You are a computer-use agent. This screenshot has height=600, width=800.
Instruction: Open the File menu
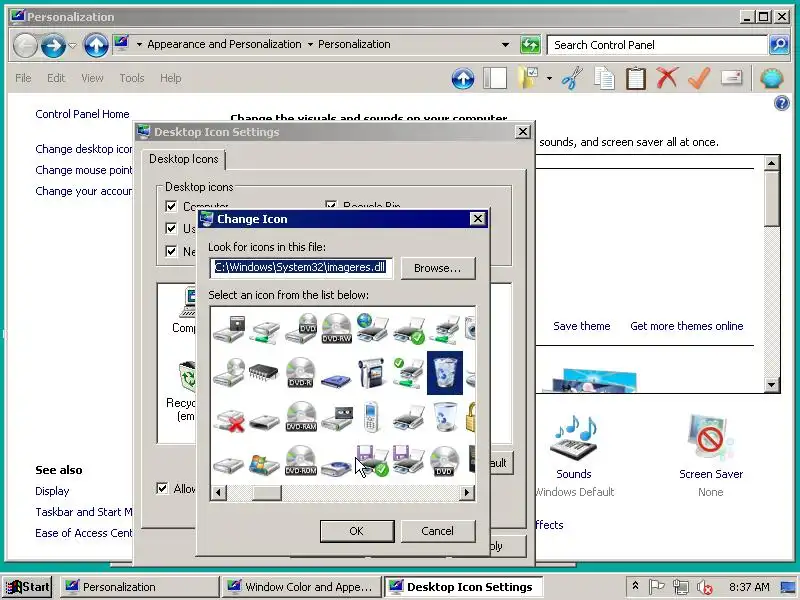(x=23, y=78)
